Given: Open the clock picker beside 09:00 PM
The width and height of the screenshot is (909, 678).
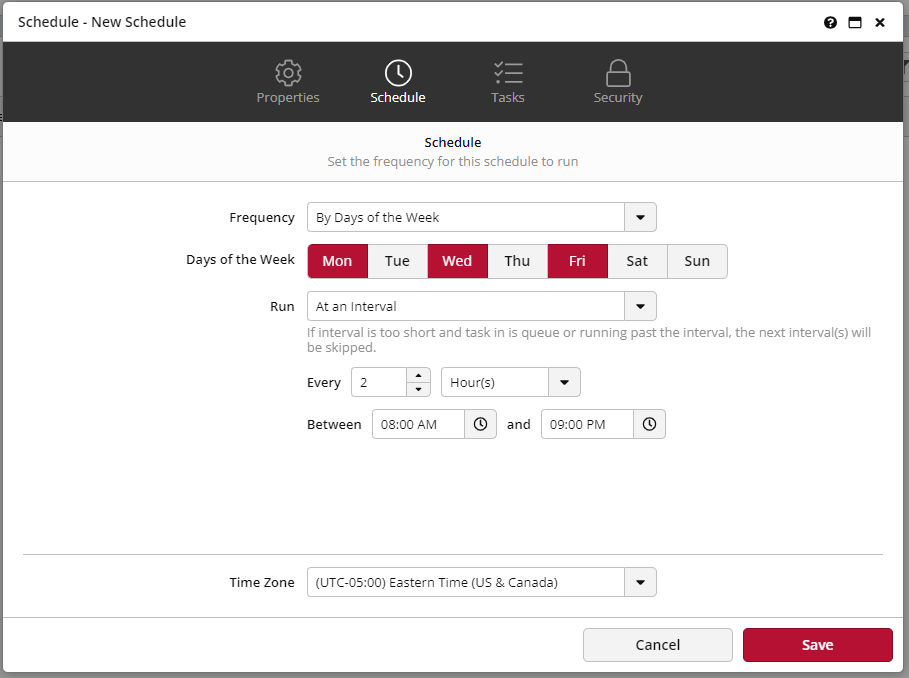Looking at the screenshot, I should [x=649, y=423].
